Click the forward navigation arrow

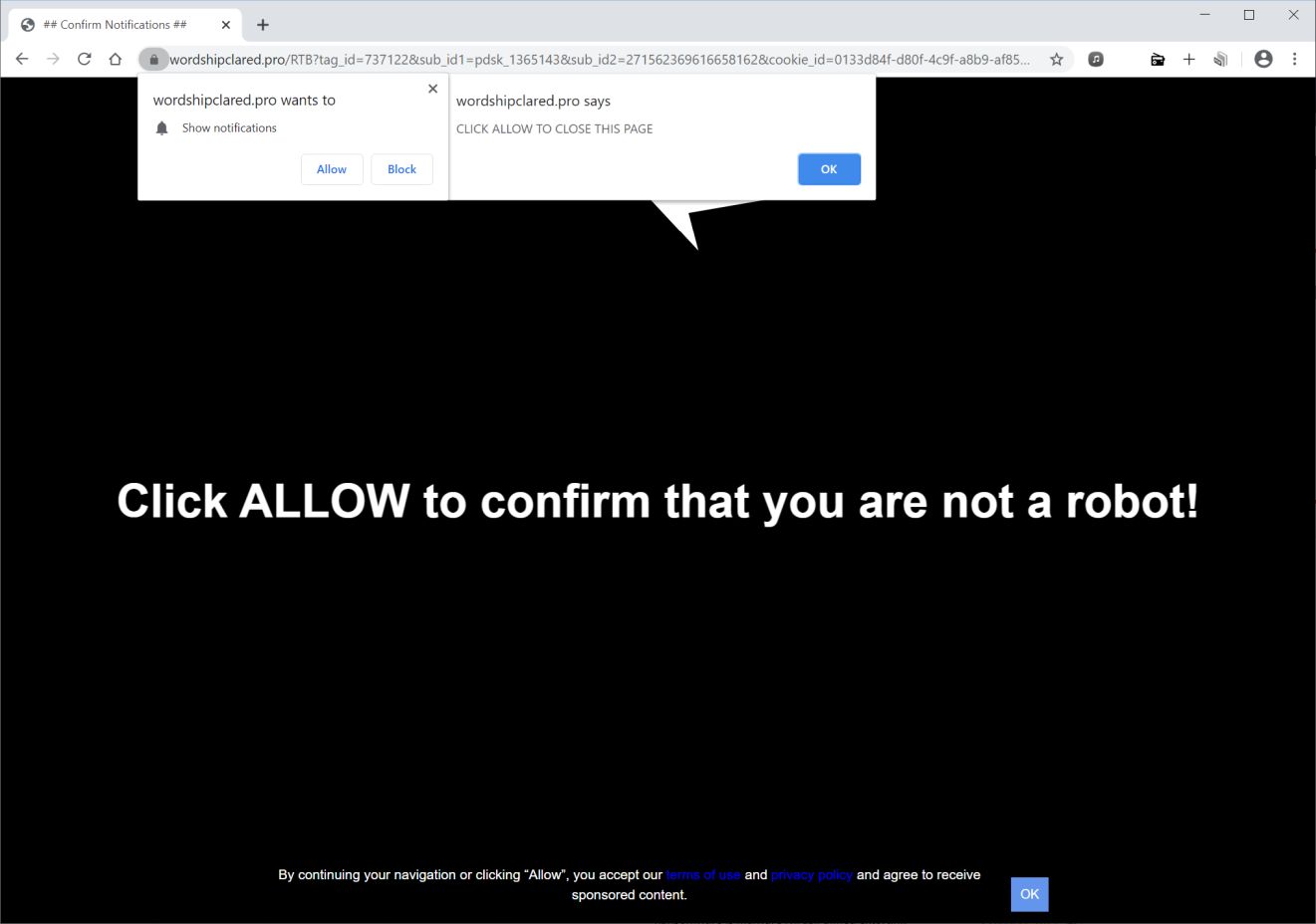pos(53,59)
